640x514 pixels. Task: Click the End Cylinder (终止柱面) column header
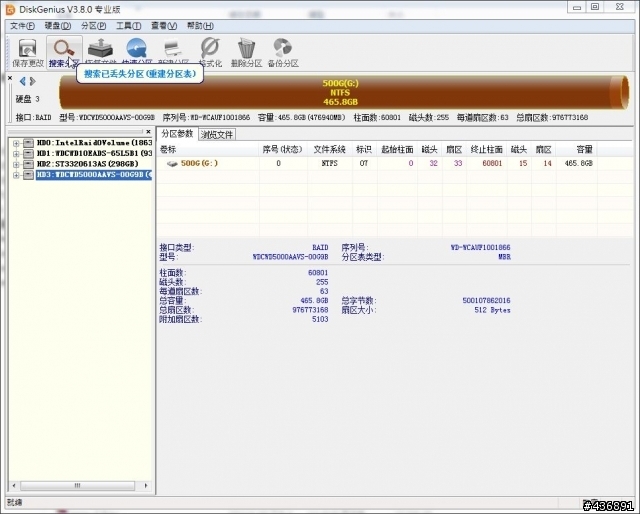tap(487, 149)
